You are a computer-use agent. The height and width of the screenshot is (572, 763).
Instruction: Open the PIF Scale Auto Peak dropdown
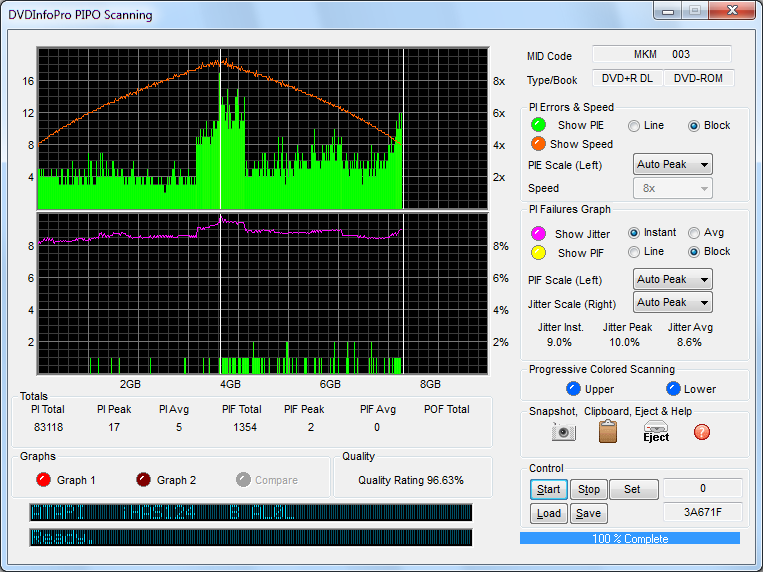pyautogui.click(x=672, y=279)
